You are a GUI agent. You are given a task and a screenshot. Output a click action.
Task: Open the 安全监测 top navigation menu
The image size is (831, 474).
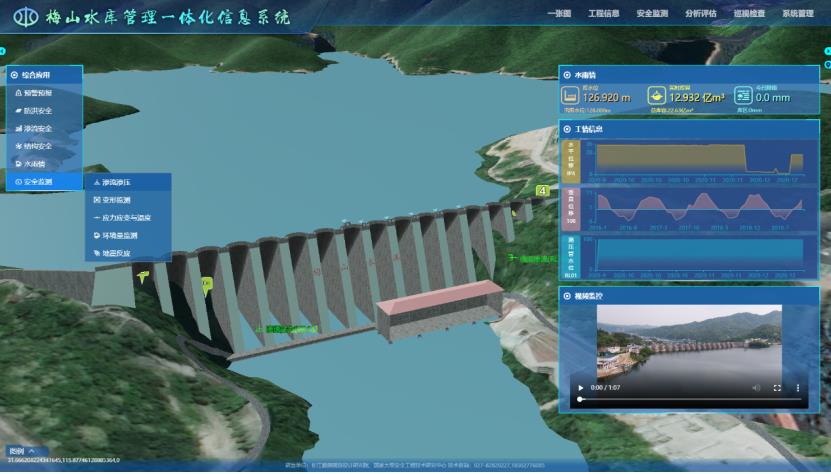[x=652, y=14]
